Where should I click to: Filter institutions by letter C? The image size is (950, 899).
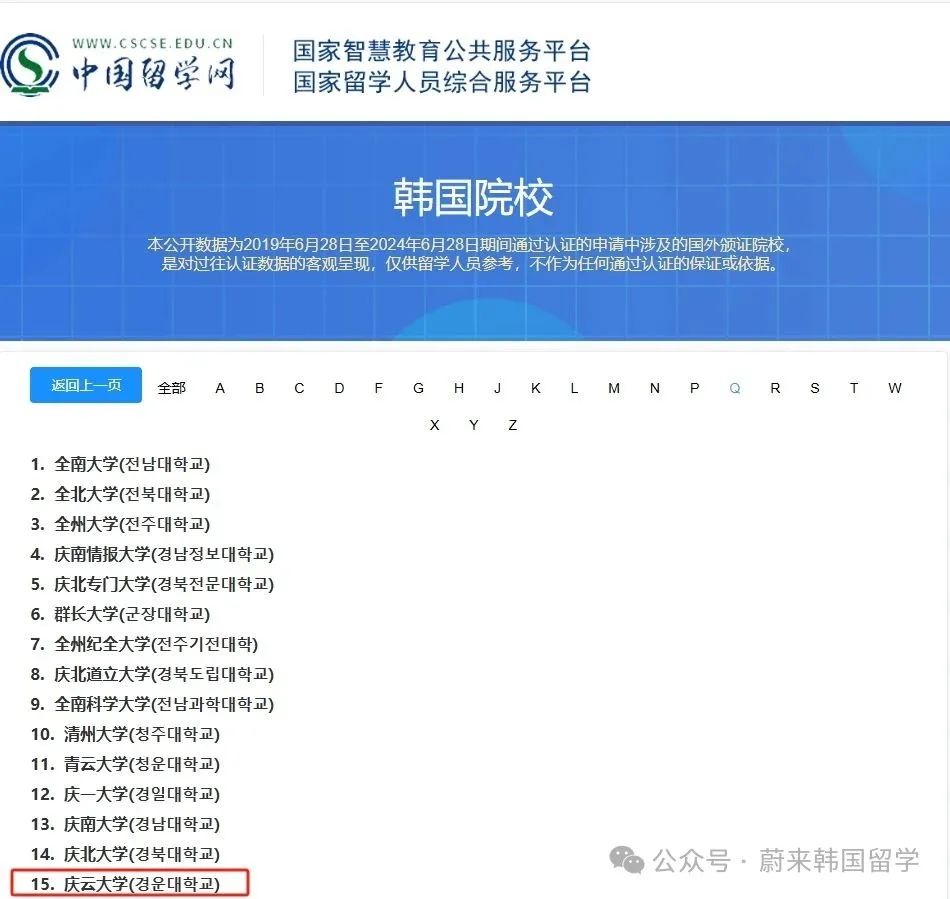pyautogui.click(x=299, y=388)
